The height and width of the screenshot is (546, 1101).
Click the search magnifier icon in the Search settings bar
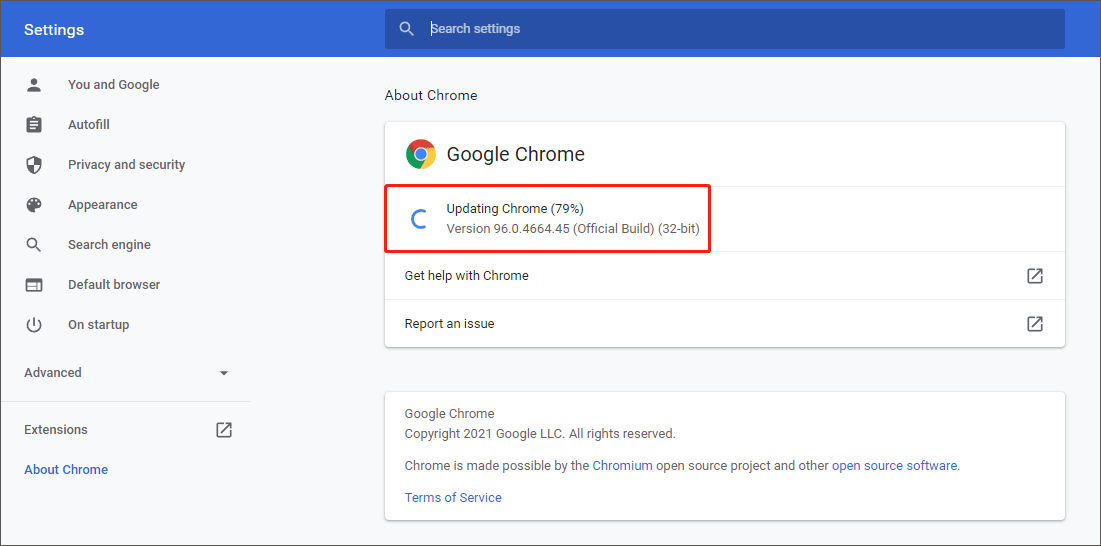coord(406,29)
